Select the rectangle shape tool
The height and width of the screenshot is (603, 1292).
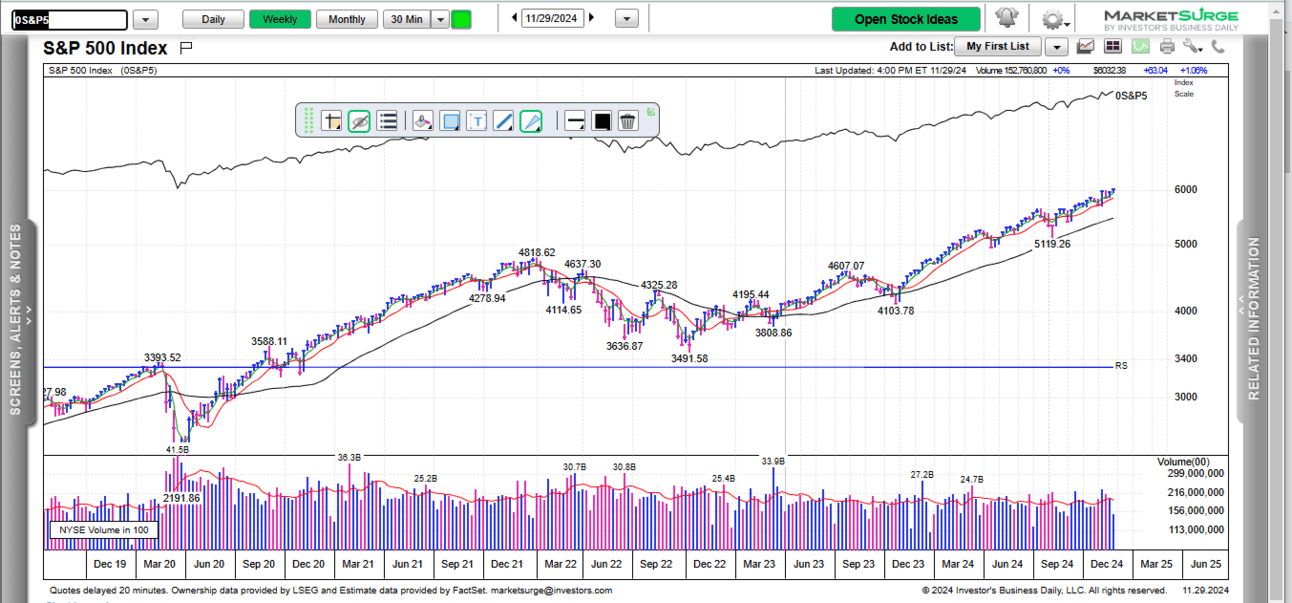coord(450,121)
